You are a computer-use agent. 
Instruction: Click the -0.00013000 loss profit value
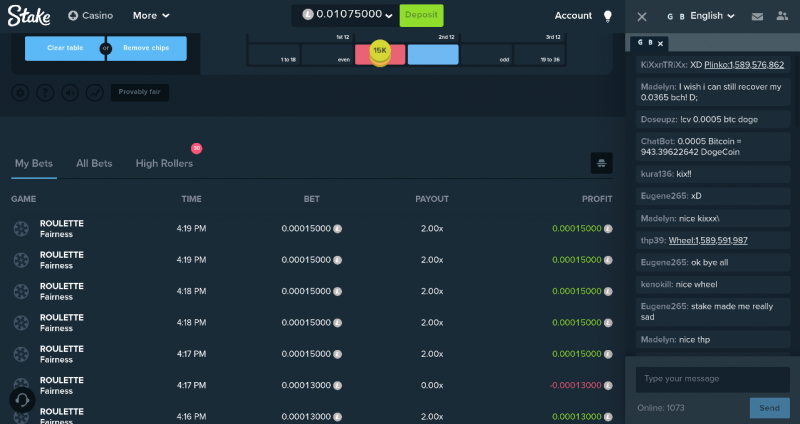click(576, 385)
